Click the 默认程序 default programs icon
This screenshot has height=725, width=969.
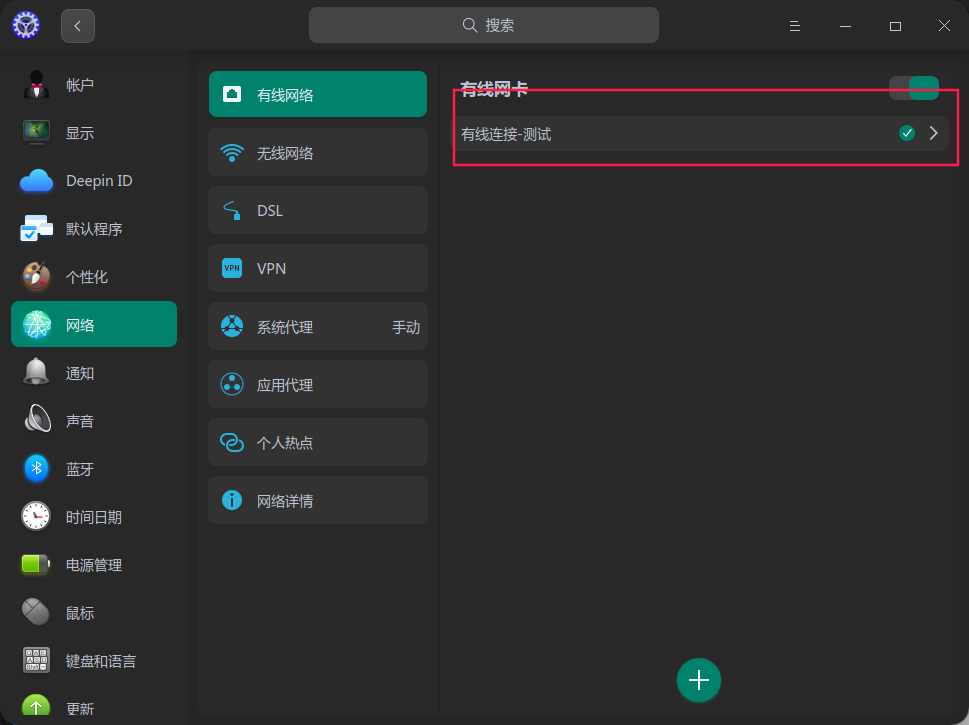[36, 229]
